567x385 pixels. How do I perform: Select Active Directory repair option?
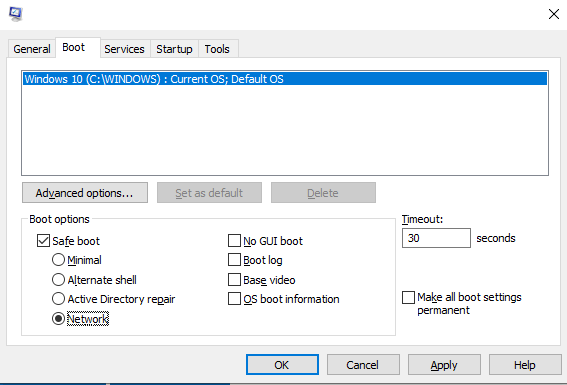[58, 299]
